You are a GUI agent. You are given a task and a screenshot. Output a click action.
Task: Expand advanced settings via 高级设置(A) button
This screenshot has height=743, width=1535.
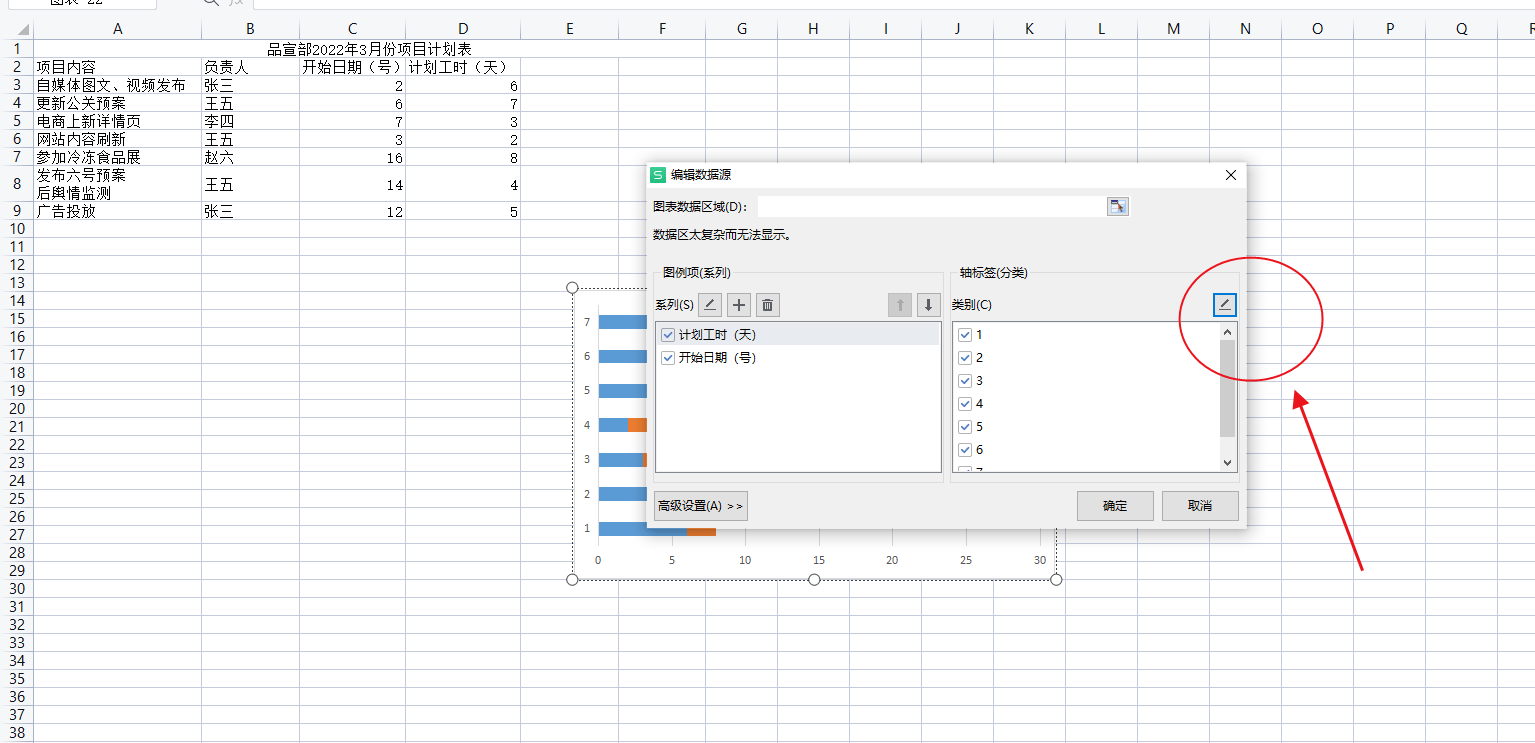pyautogui.click(x=701, y=506)
